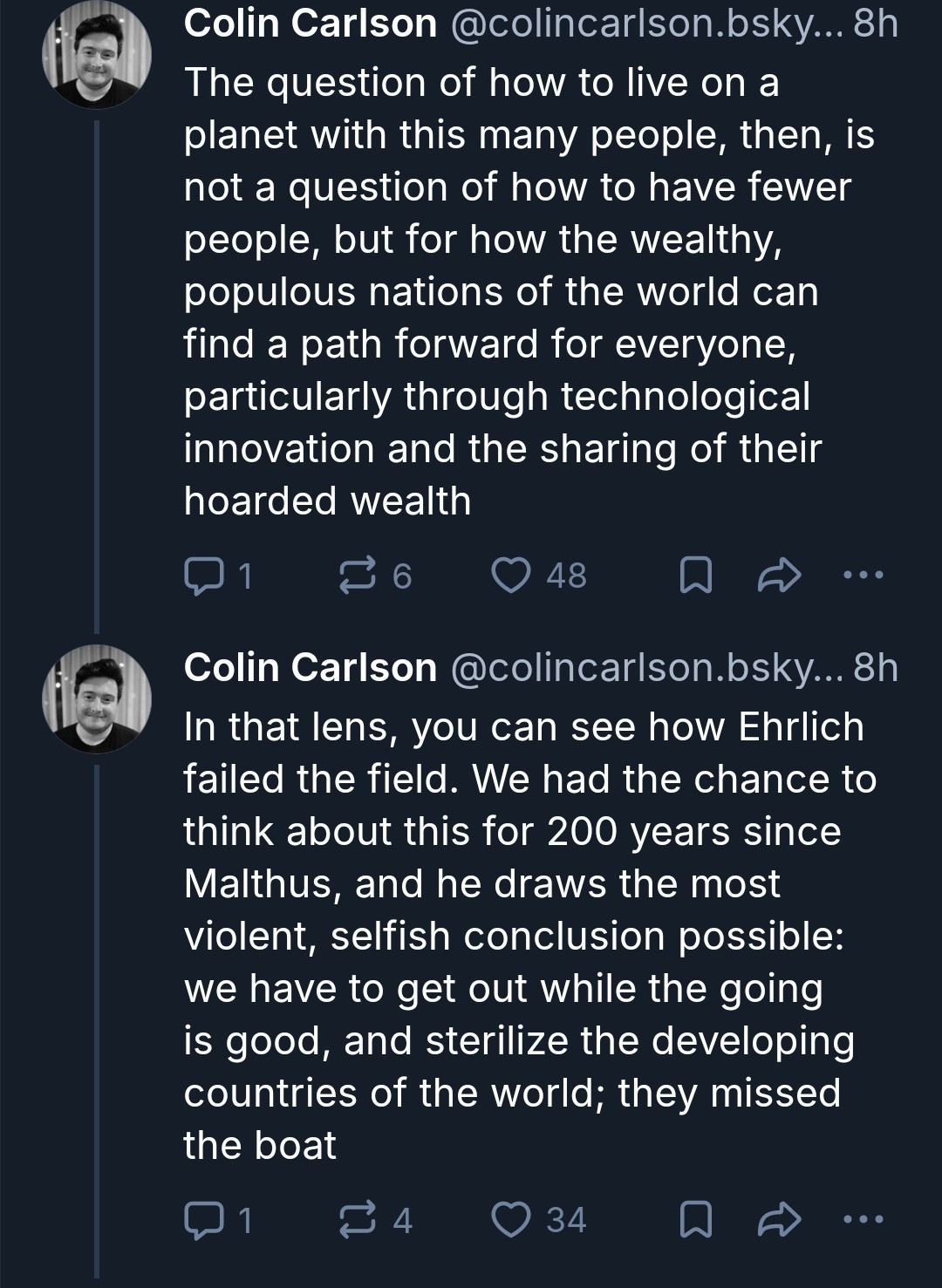Image resolution: width=942 pixels, height=1288 pixels.
Task: Open Colin Carlson's name on first post
Action: [310, 24]
